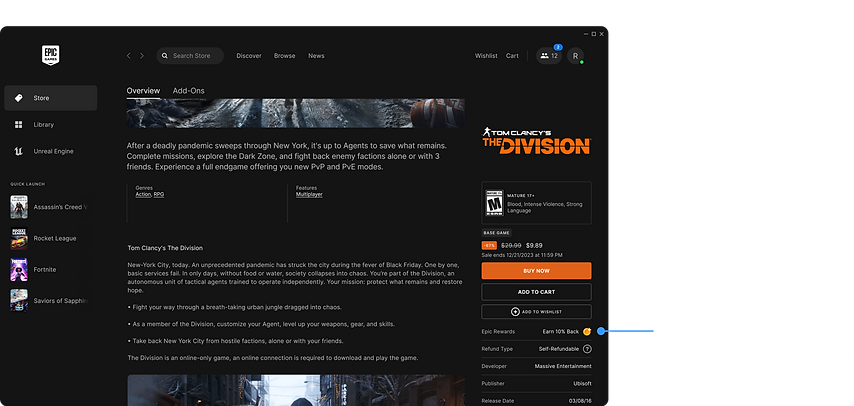Click the BUY NOW button
The image size is (854, 406).
(x=536, y=271)
